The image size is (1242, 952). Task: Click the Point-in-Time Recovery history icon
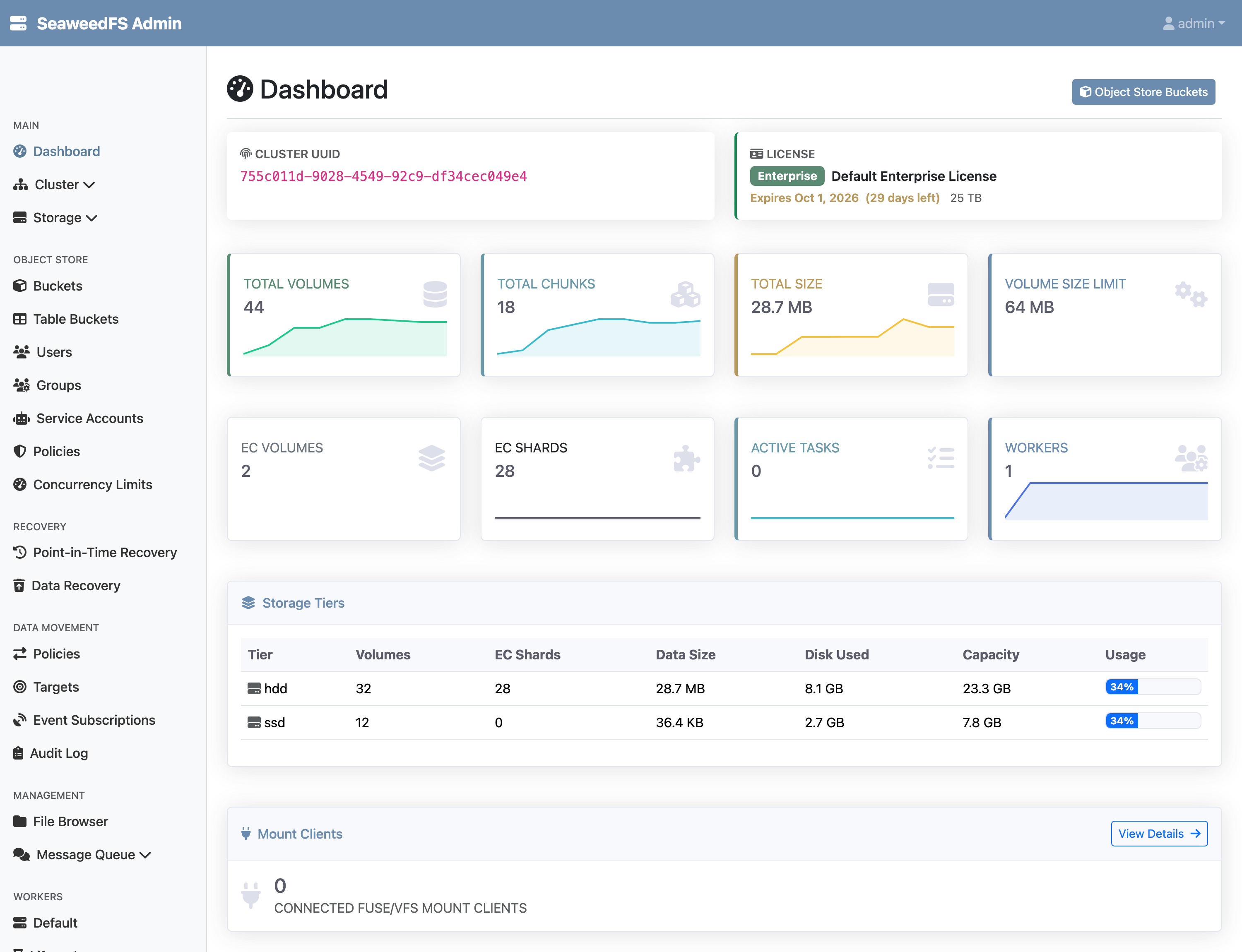[20, 553]
